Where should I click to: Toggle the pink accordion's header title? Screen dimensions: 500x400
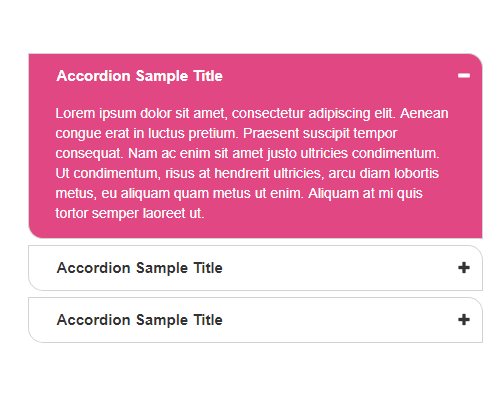[140, 76]
